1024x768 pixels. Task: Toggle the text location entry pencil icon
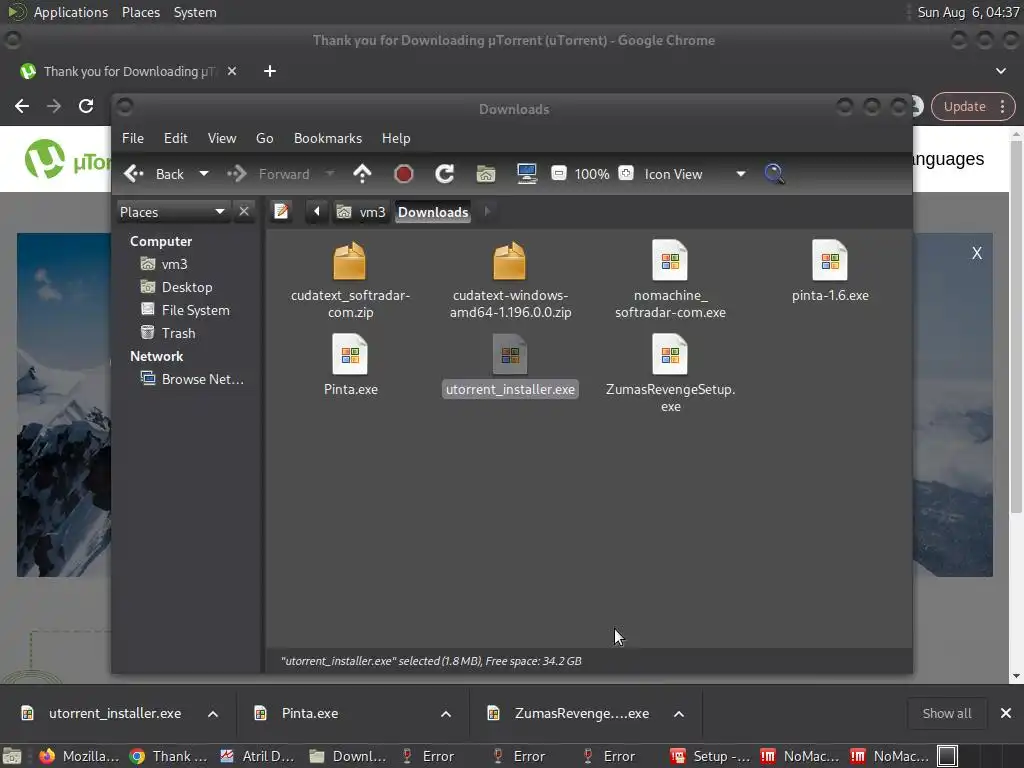pos(281,212)
